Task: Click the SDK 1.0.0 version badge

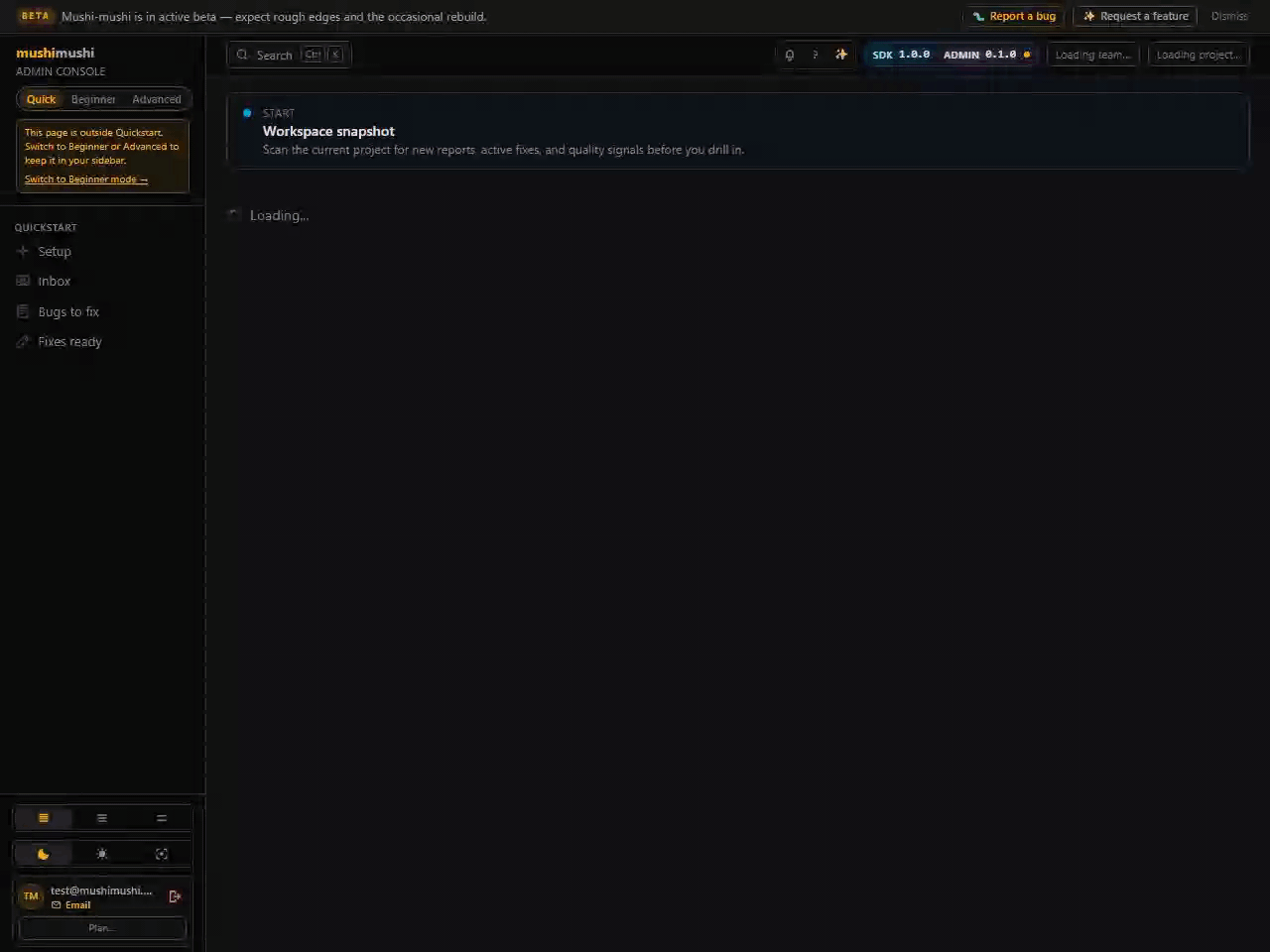Action: (901, 56)
